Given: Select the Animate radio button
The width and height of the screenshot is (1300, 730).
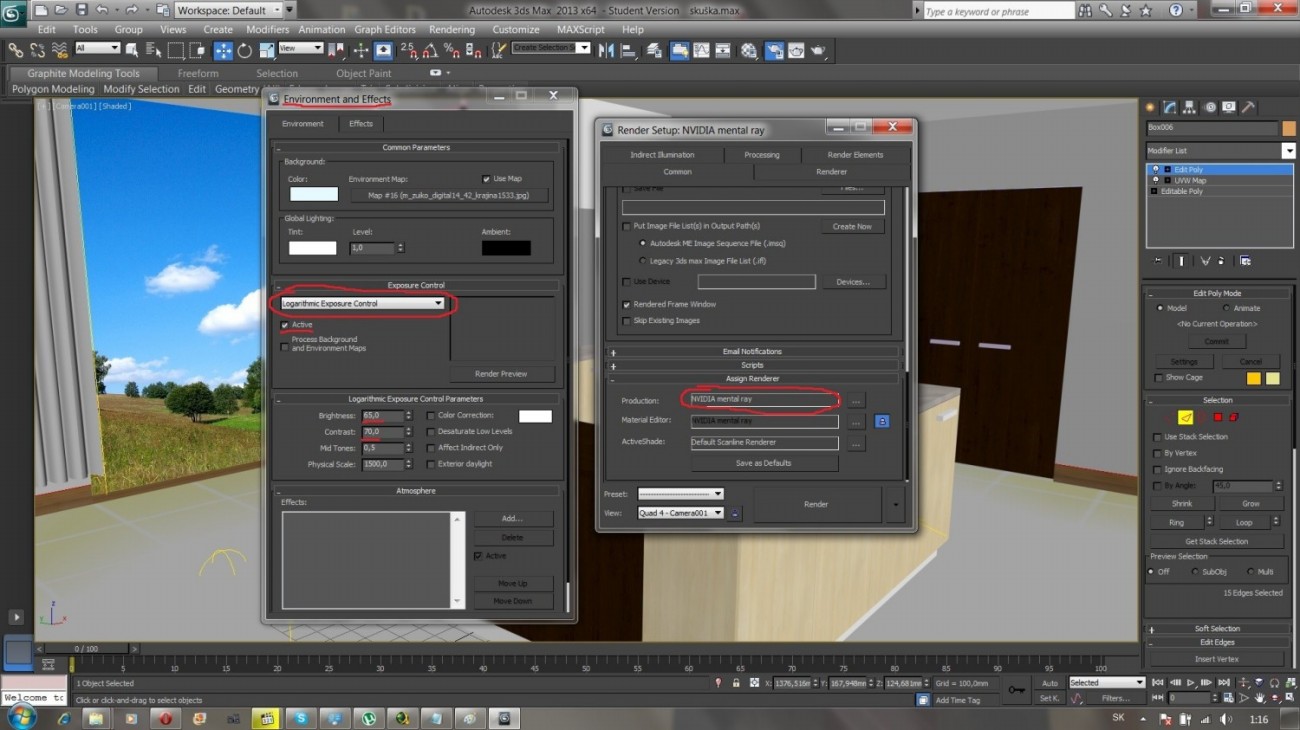Looking at the screenshot, I should tap(1226, 308).
